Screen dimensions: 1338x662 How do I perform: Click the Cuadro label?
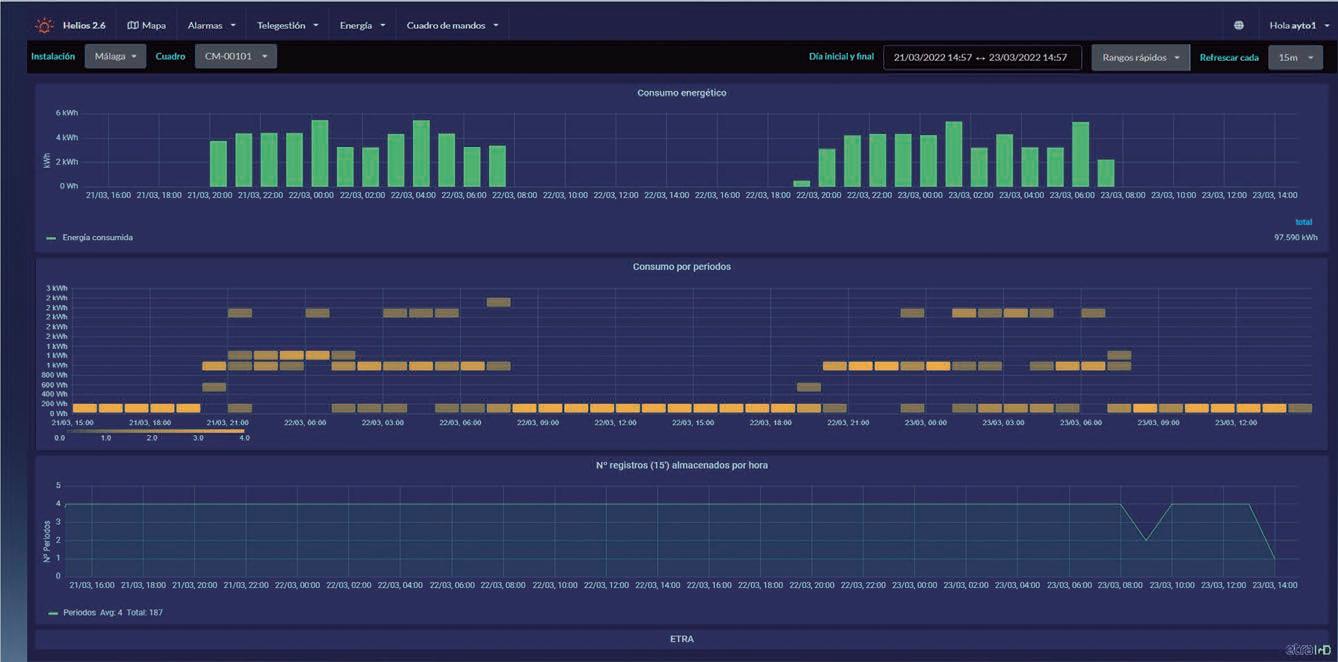coord(171,57)
